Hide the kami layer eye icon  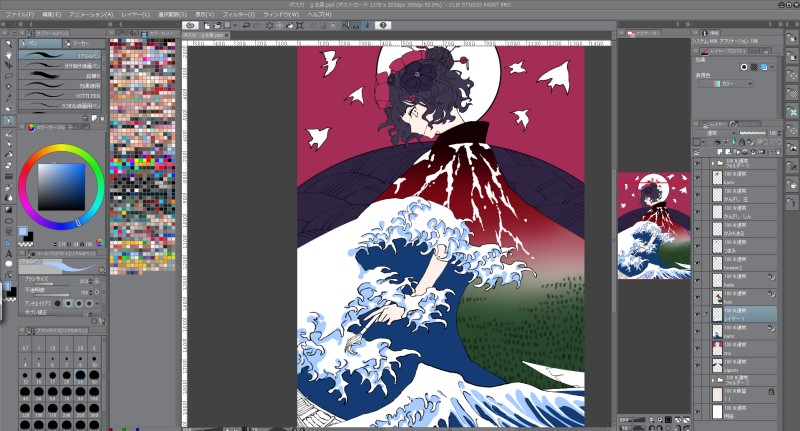click(x=697, y=178)
